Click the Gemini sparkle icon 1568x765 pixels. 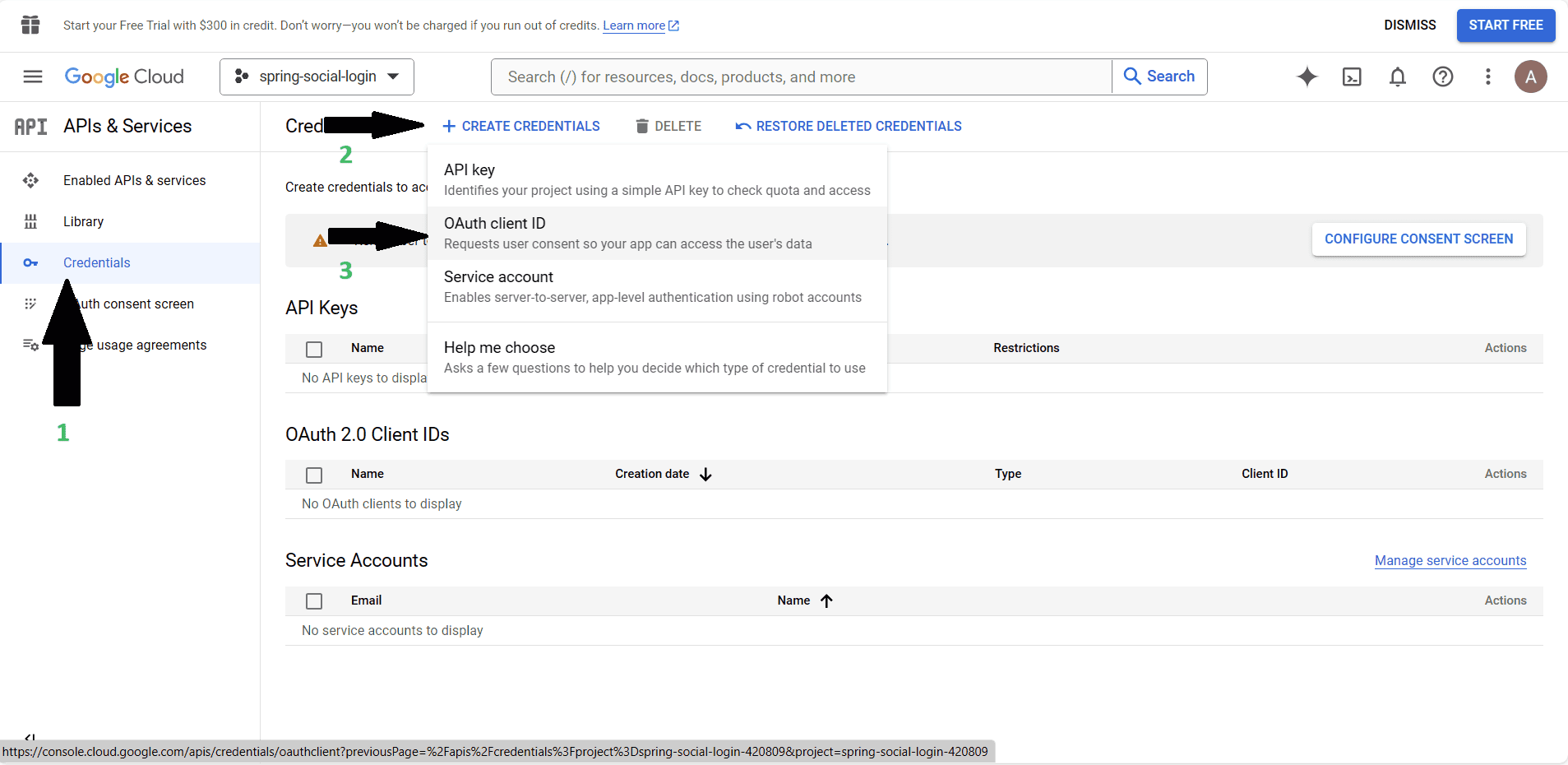[x=1307, y=76]
